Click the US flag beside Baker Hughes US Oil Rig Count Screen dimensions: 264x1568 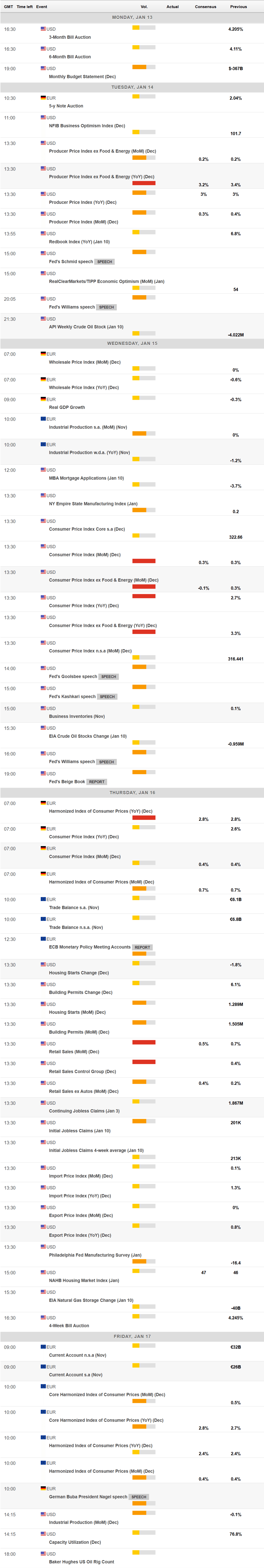pyautogui.click(x=43, y=1553)
